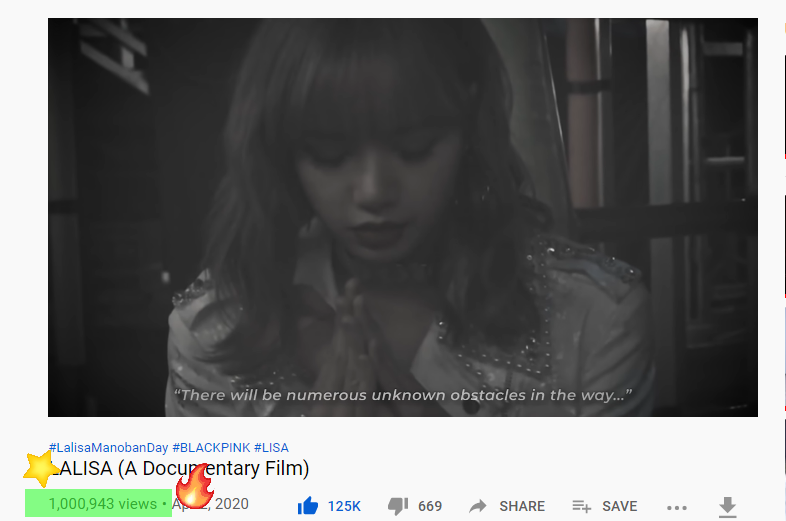Click the subtitle caption in the video

[403, 395]
